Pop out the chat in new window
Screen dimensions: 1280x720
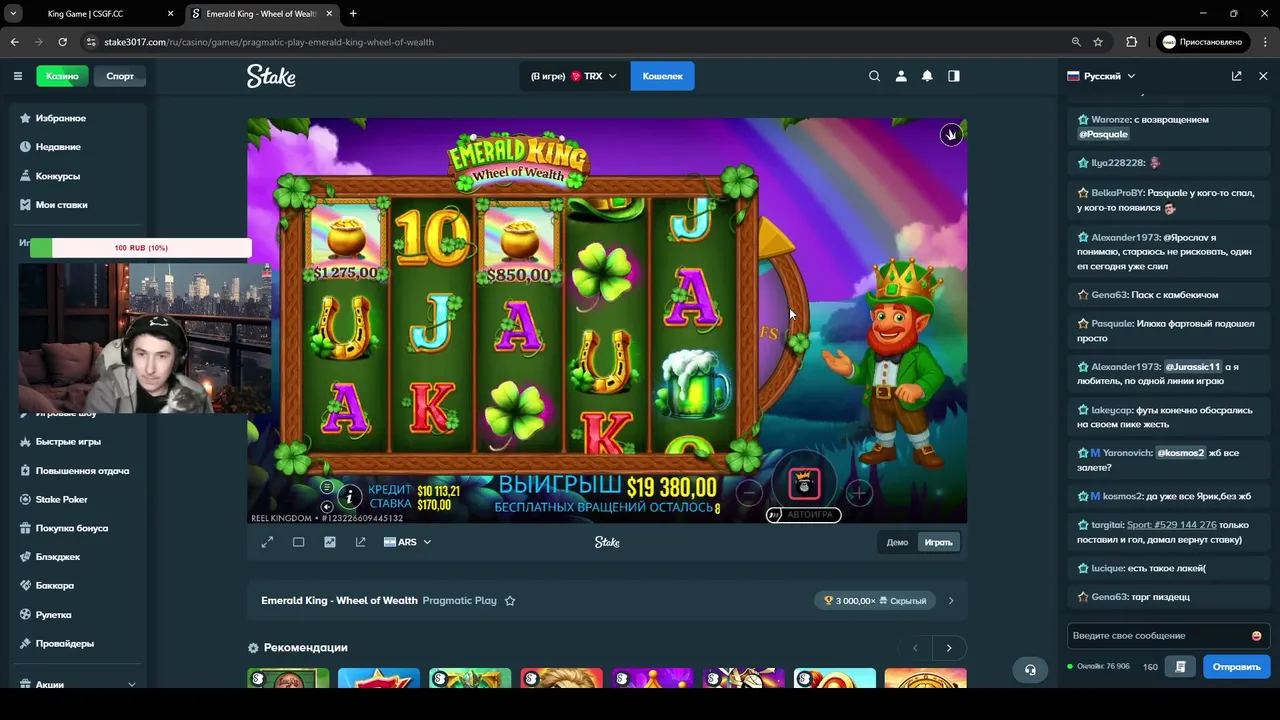pos(1236,76)
